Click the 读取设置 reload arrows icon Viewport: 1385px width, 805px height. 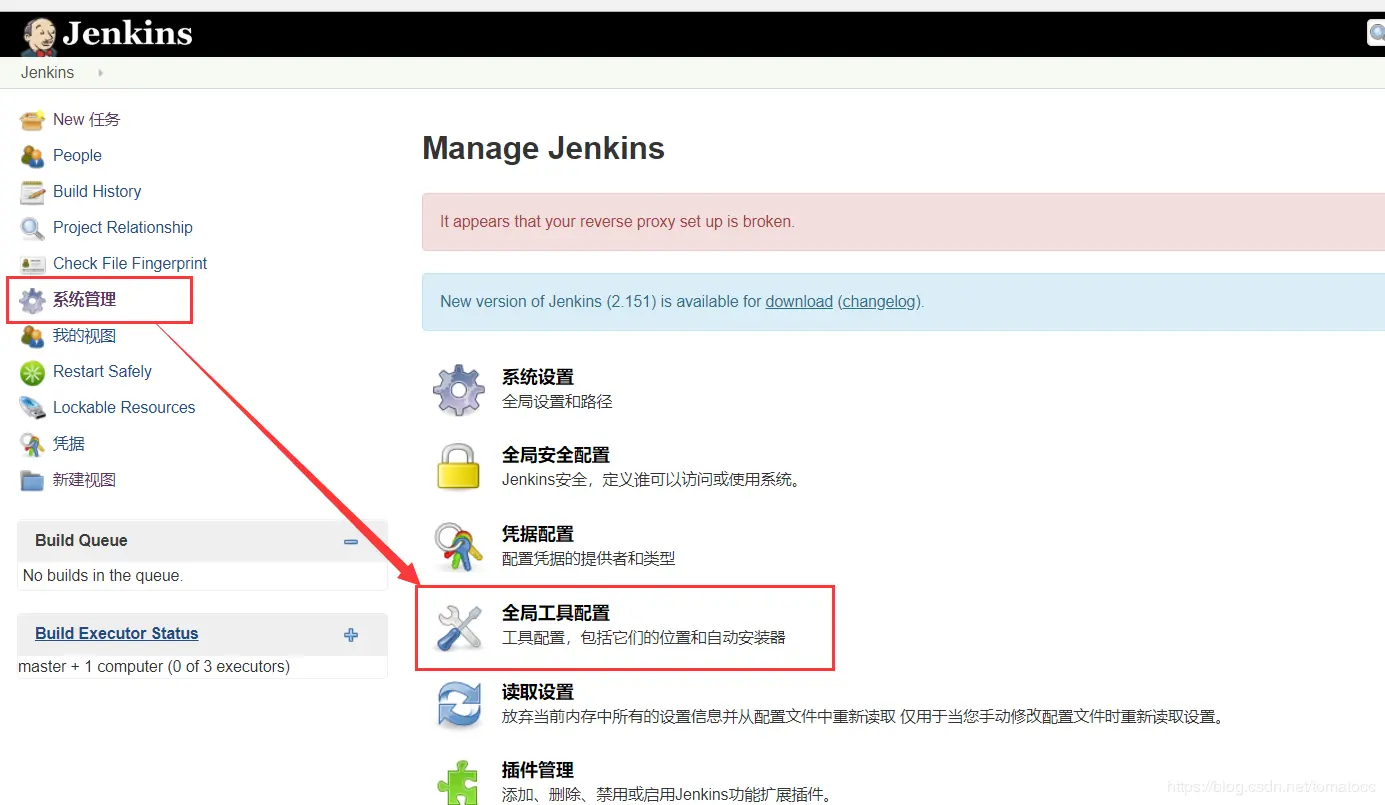click(x=459, y=704)
